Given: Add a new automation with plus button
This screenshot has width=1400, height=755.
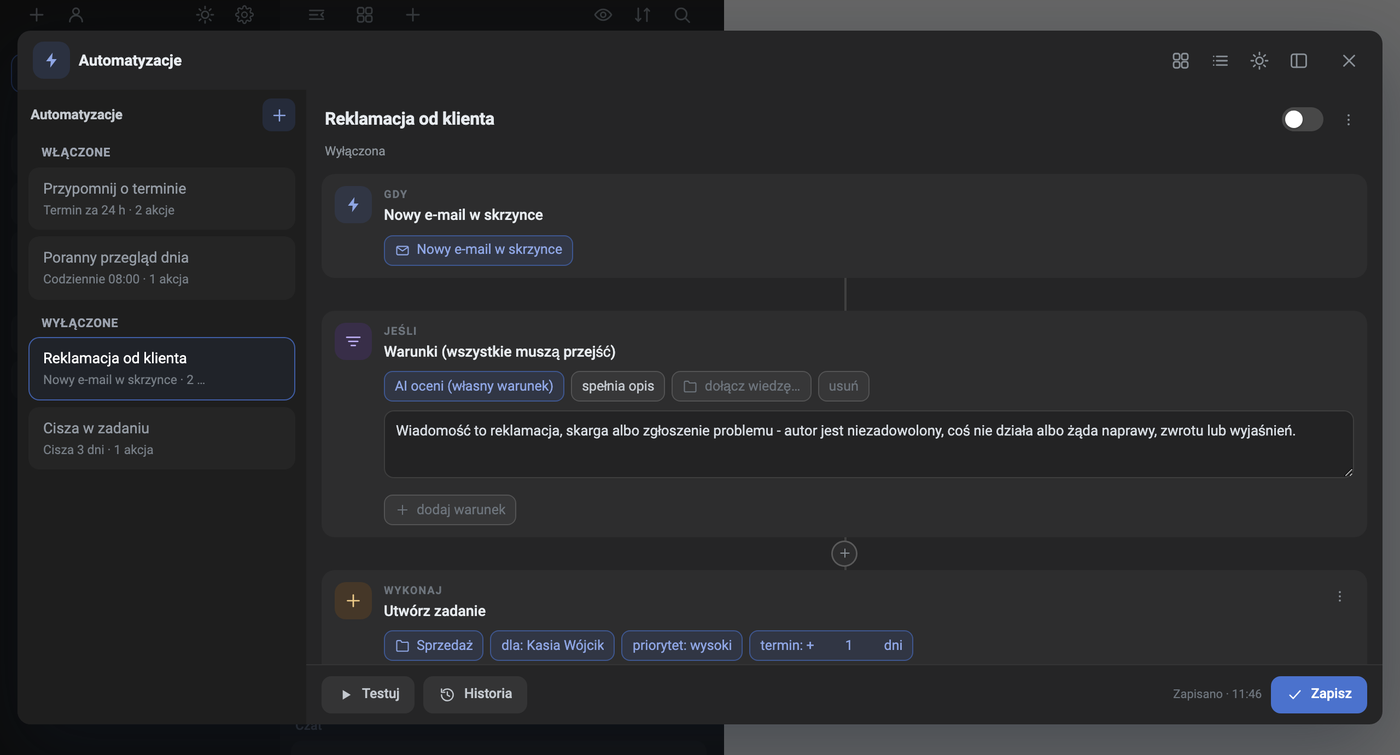Looking at the screenshot, I should point(279,115).
